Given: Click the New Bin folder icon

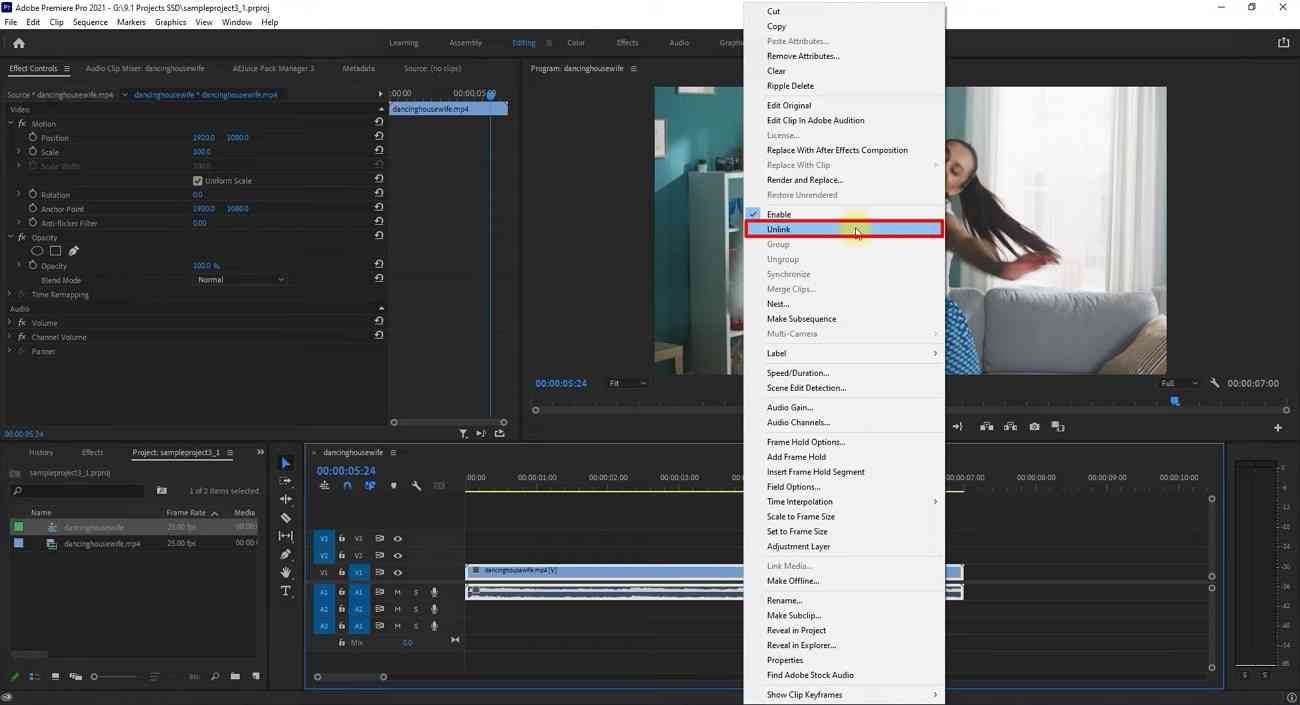Looking at the screenshot, I should 235,677.
